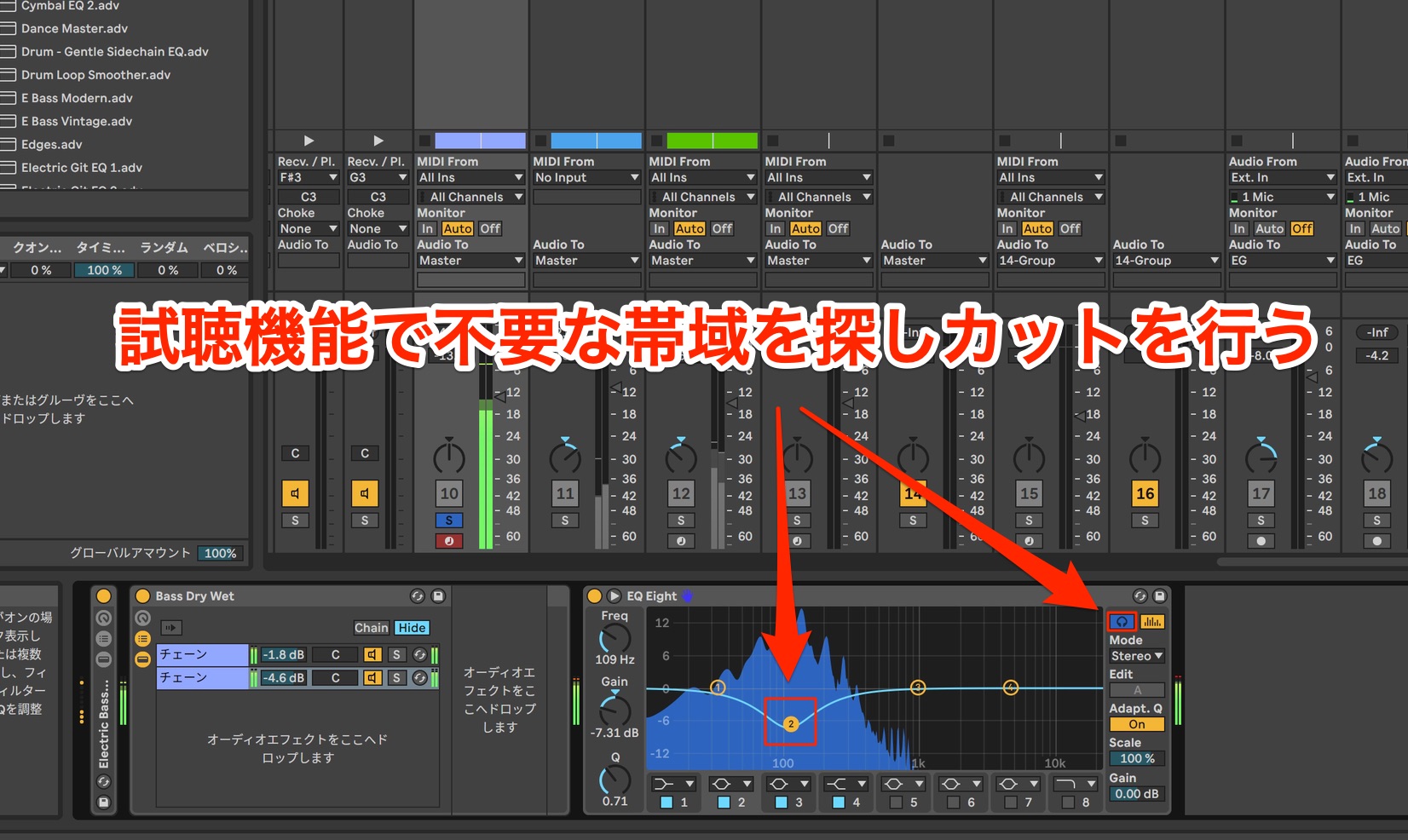The image size is (1408, 840).
Task: Open filter type dropdown for band 1
Action: 673,784
